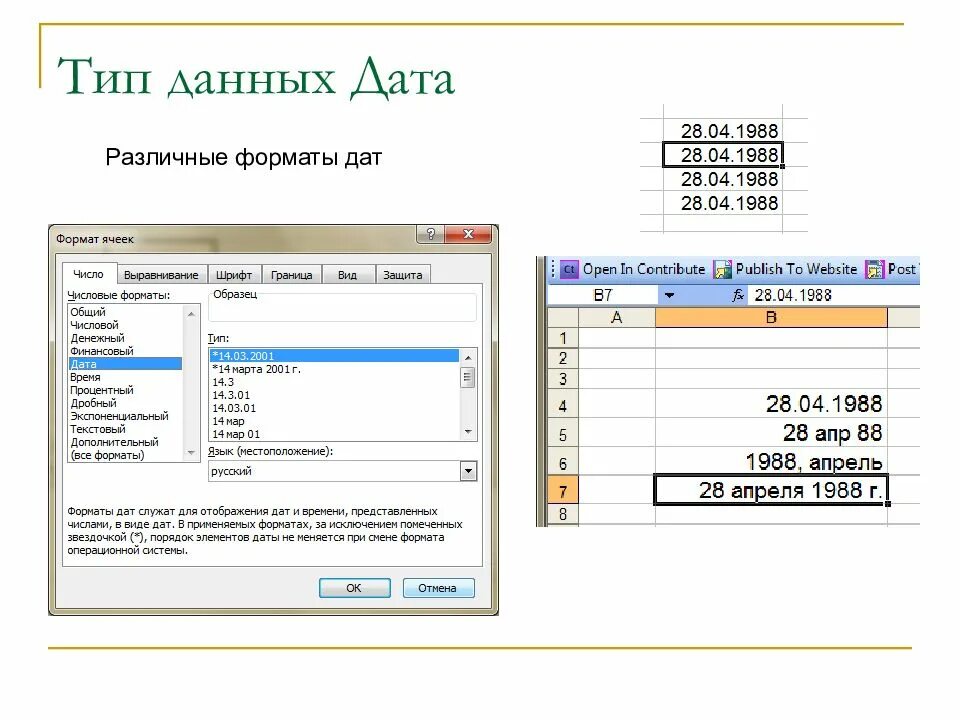This screenshot has width=960, height=720.
Task: Close the Формат ячеек dialog
Action: tap(468, 234)
